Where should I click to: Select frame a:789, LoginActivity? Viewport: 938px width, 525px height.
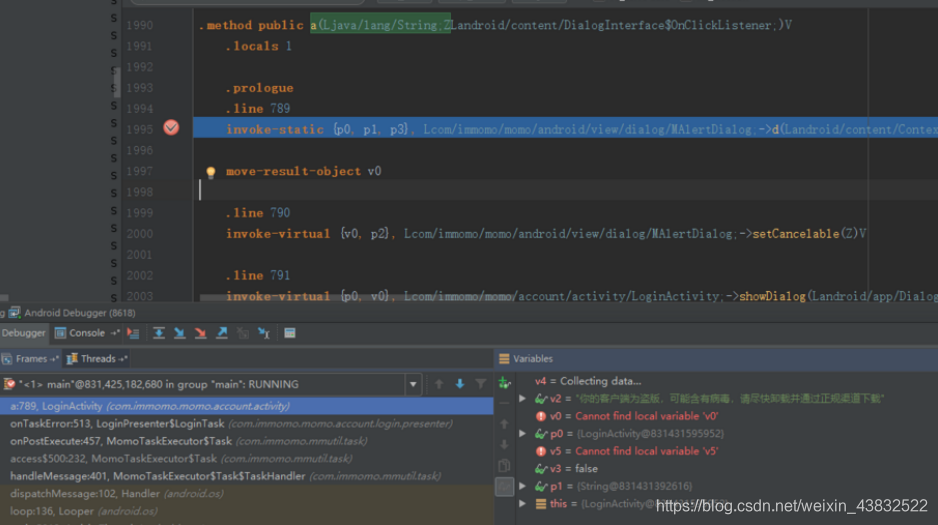(x=246, y=406)
